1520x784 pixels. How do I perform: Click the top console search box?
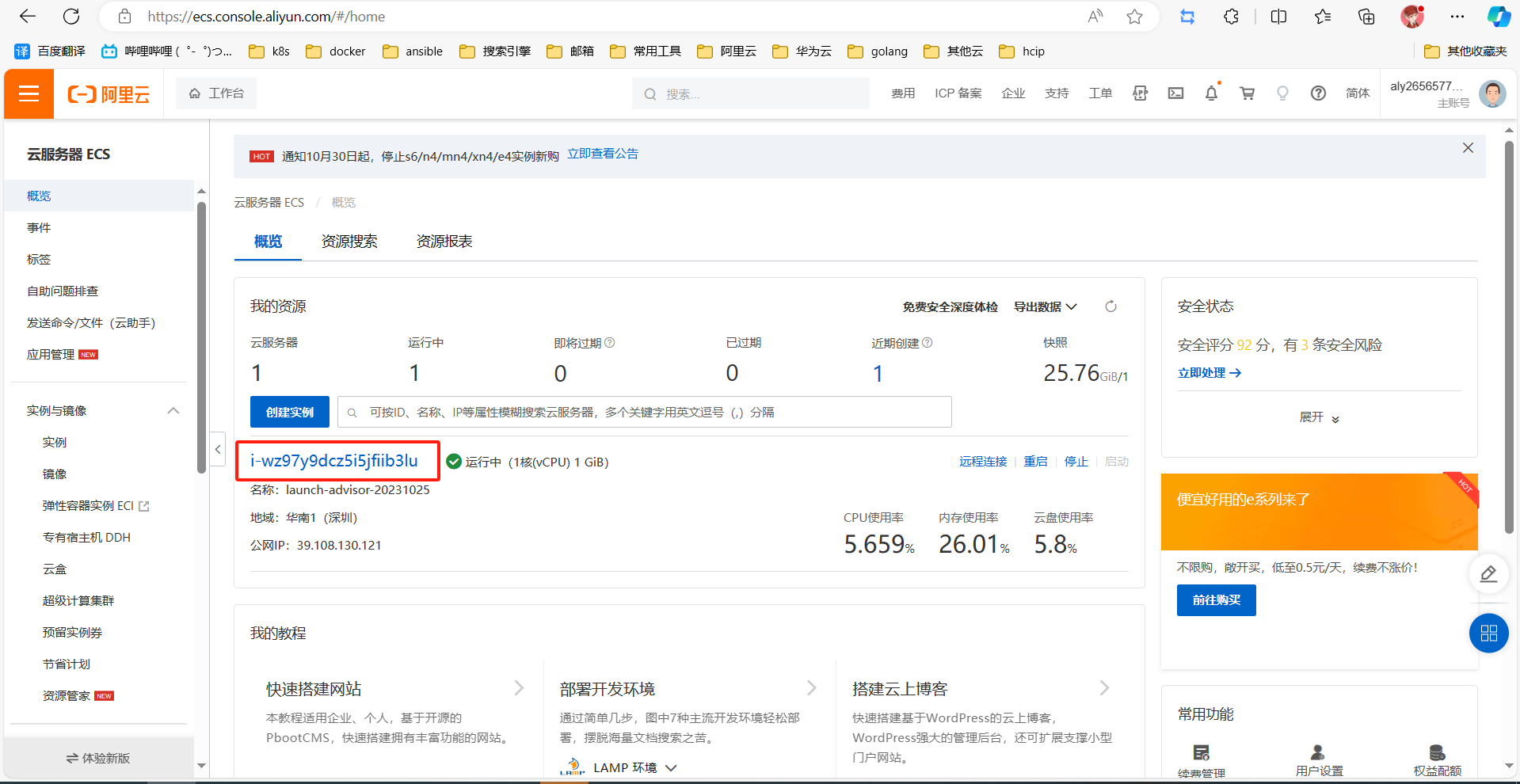751,93
